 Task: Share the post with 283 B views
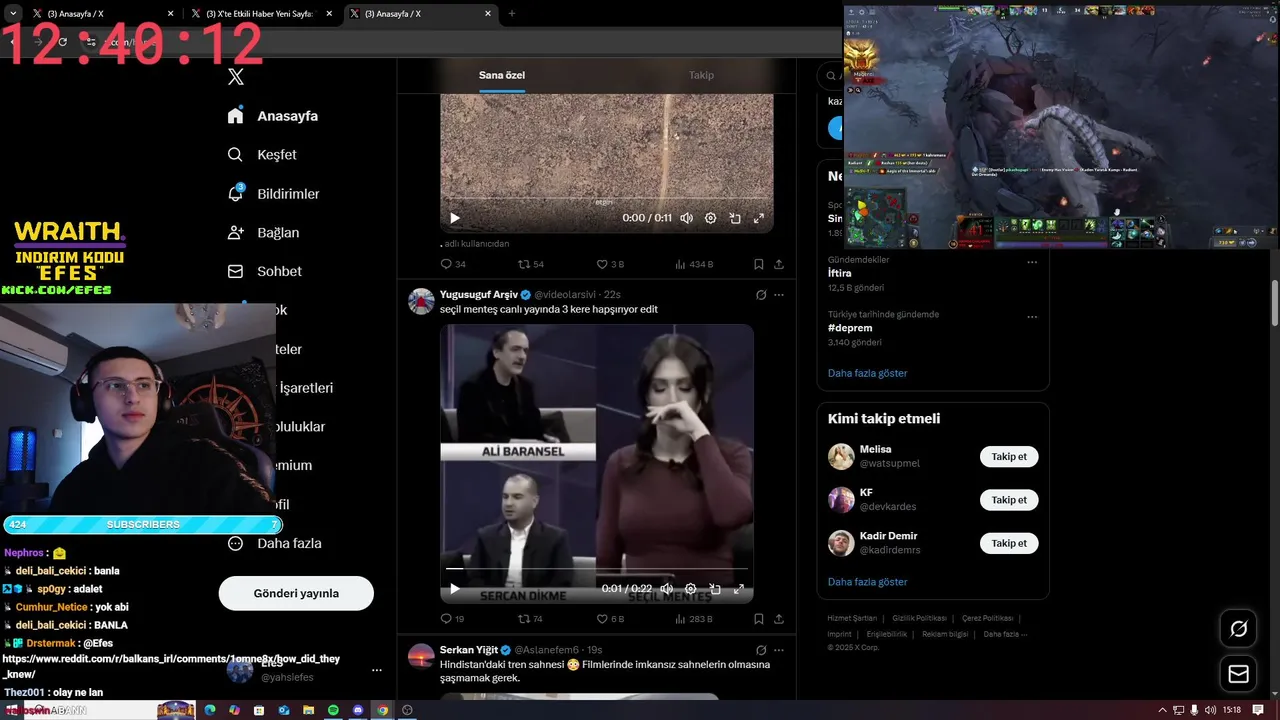tap(779, 619)
